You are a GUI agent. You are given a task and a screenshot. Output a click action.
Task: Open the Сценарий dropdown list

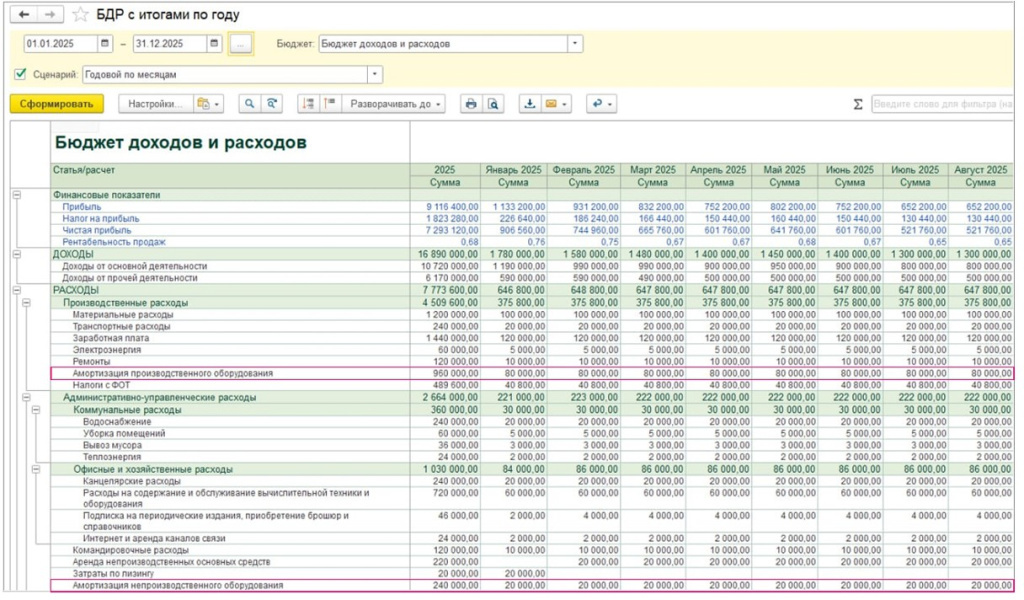tap(375, 74)
